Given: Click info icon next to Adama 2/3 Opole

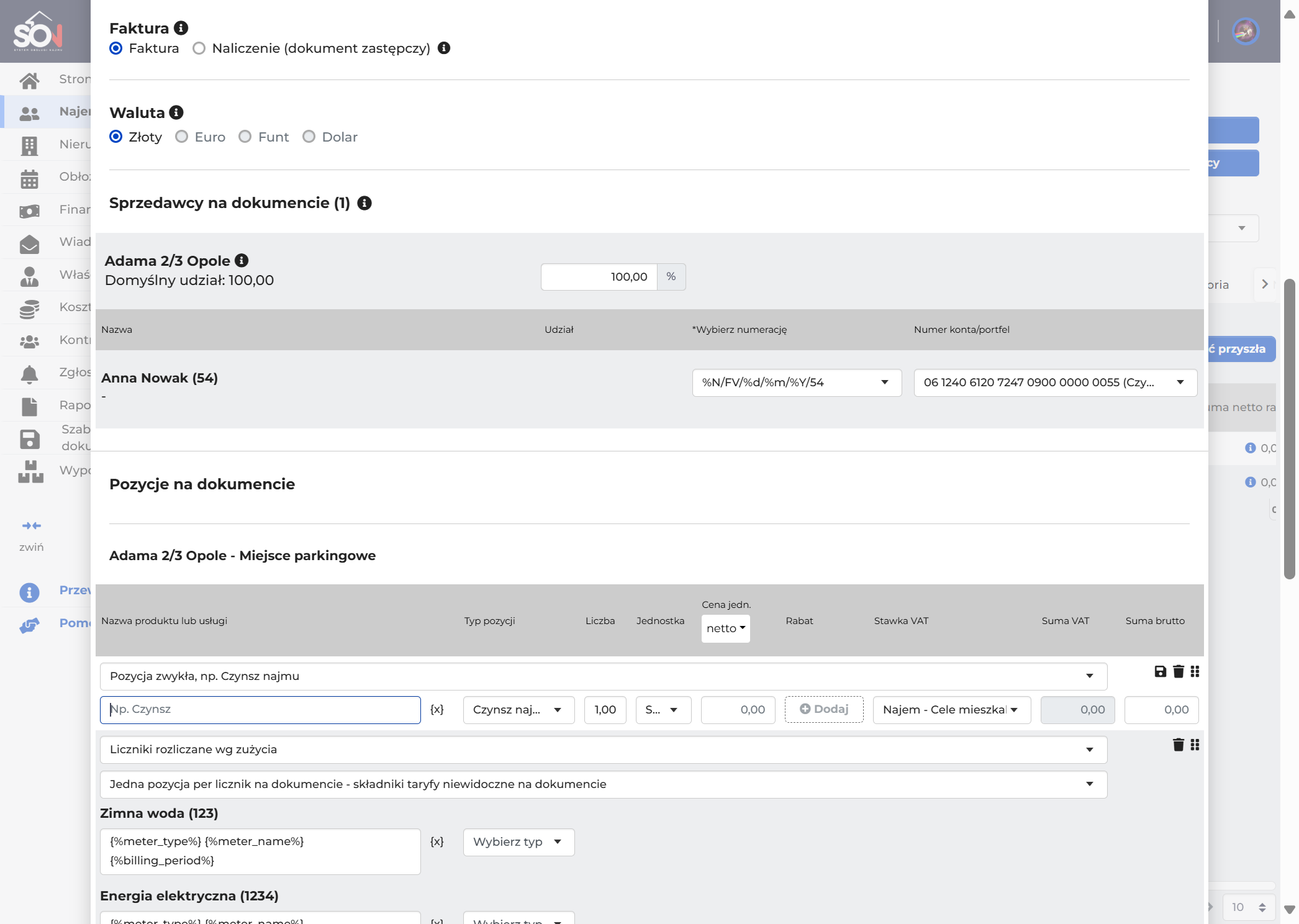Looking at the screenshot, I should tap(242, 260).
